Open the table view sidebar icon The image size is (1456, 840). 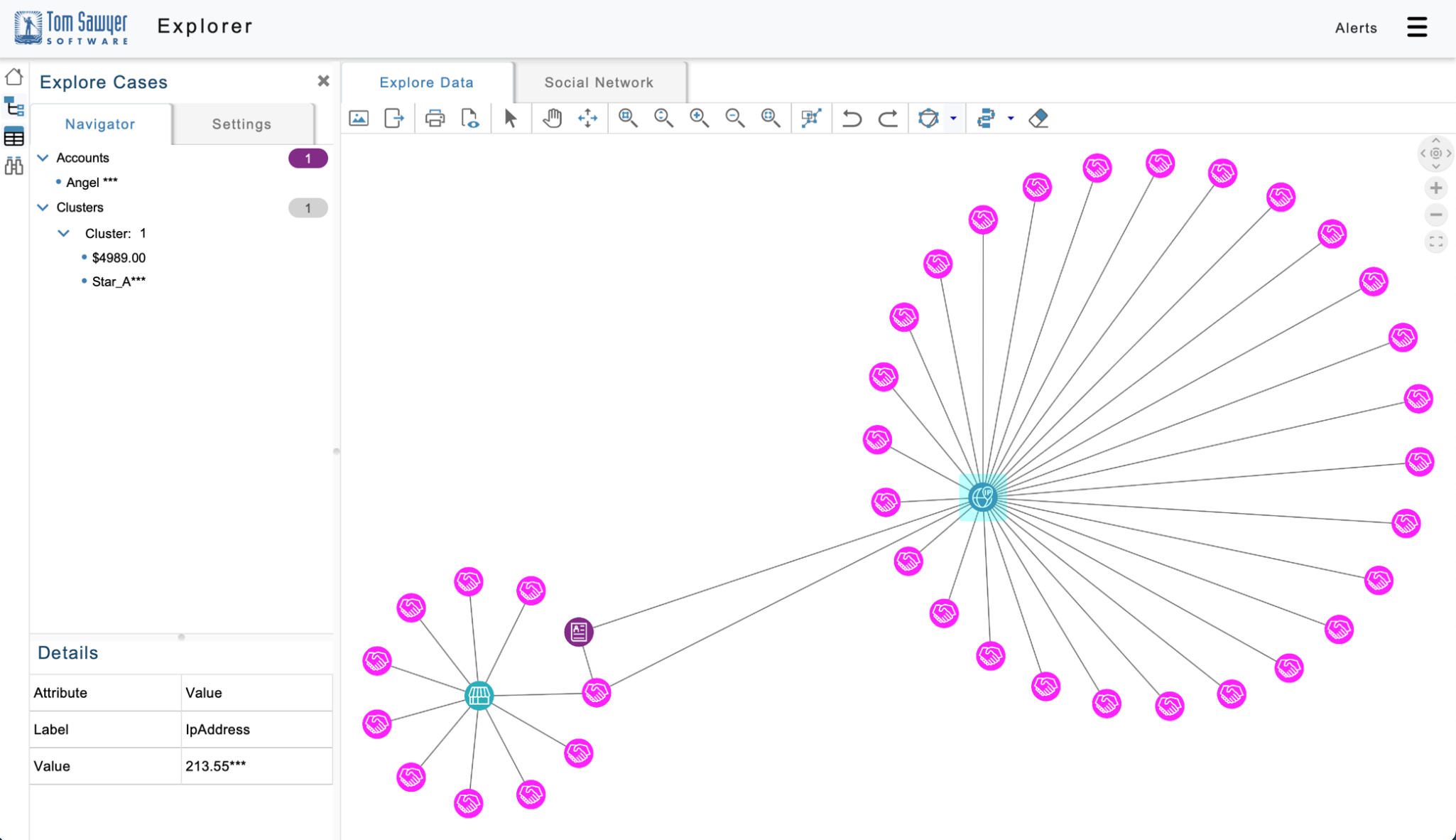(x=13, y=136)
